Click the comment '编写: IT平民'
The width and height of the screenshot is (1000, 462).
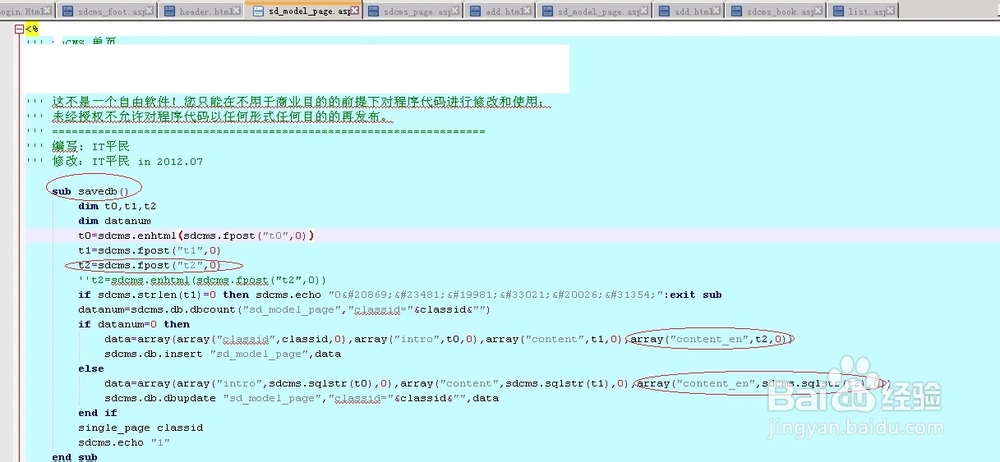91,147
